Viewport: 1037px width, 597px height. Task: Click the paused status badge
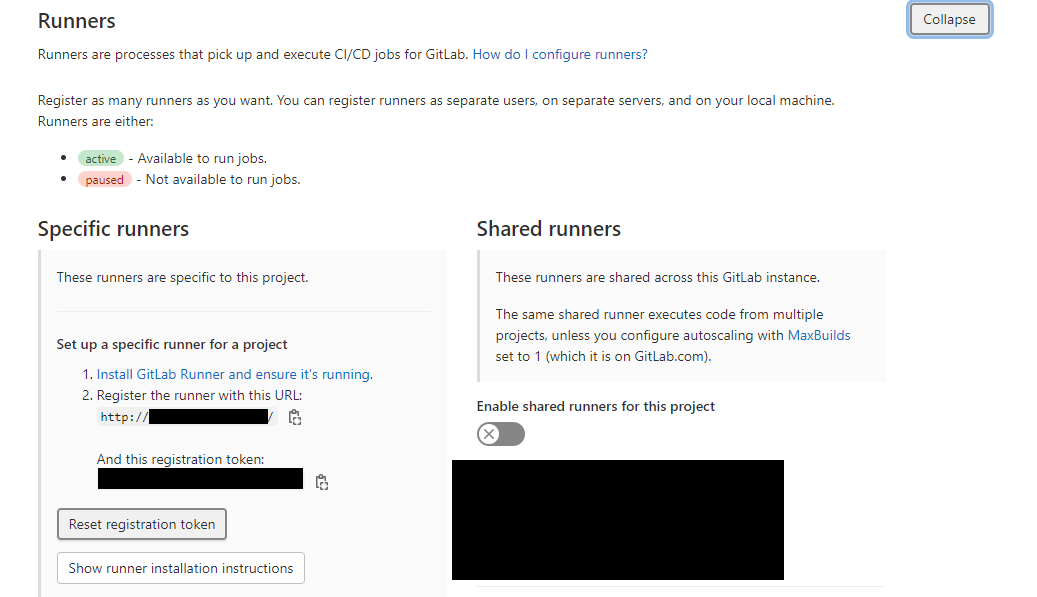[x=104, y=179]
